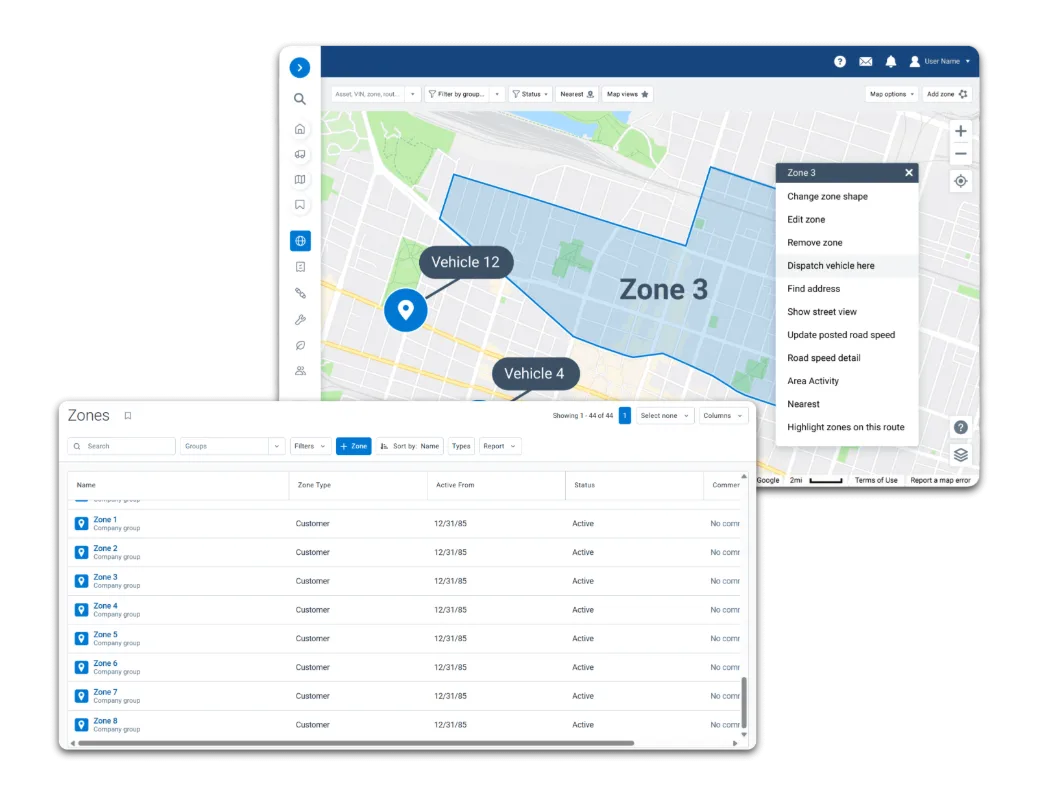
Task: Choose Find address in the zone menu
Action: (x=847, y=288)
